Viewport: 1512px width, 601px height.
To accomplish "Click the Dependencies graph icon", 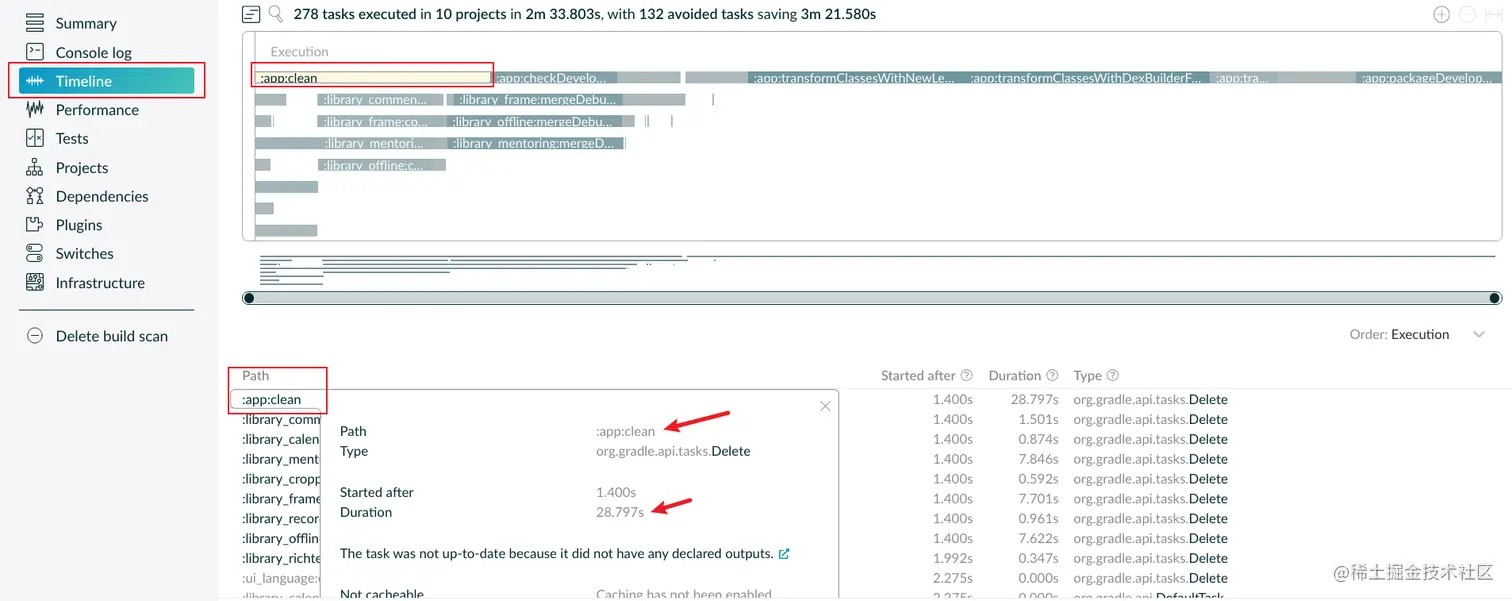I will coord(35,196).
